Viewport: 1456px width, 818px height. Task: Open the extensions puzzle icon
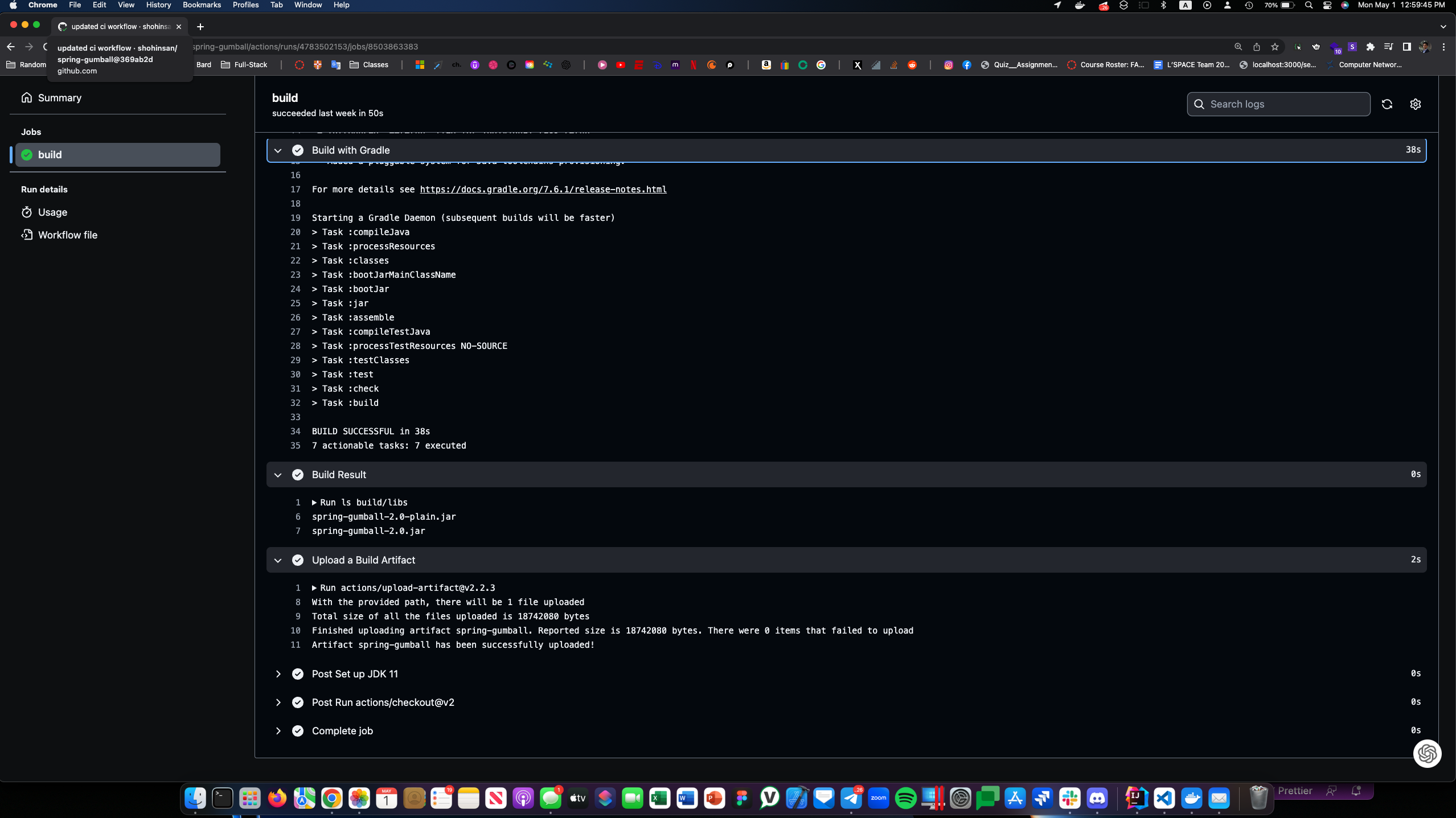pos(1371,47)
